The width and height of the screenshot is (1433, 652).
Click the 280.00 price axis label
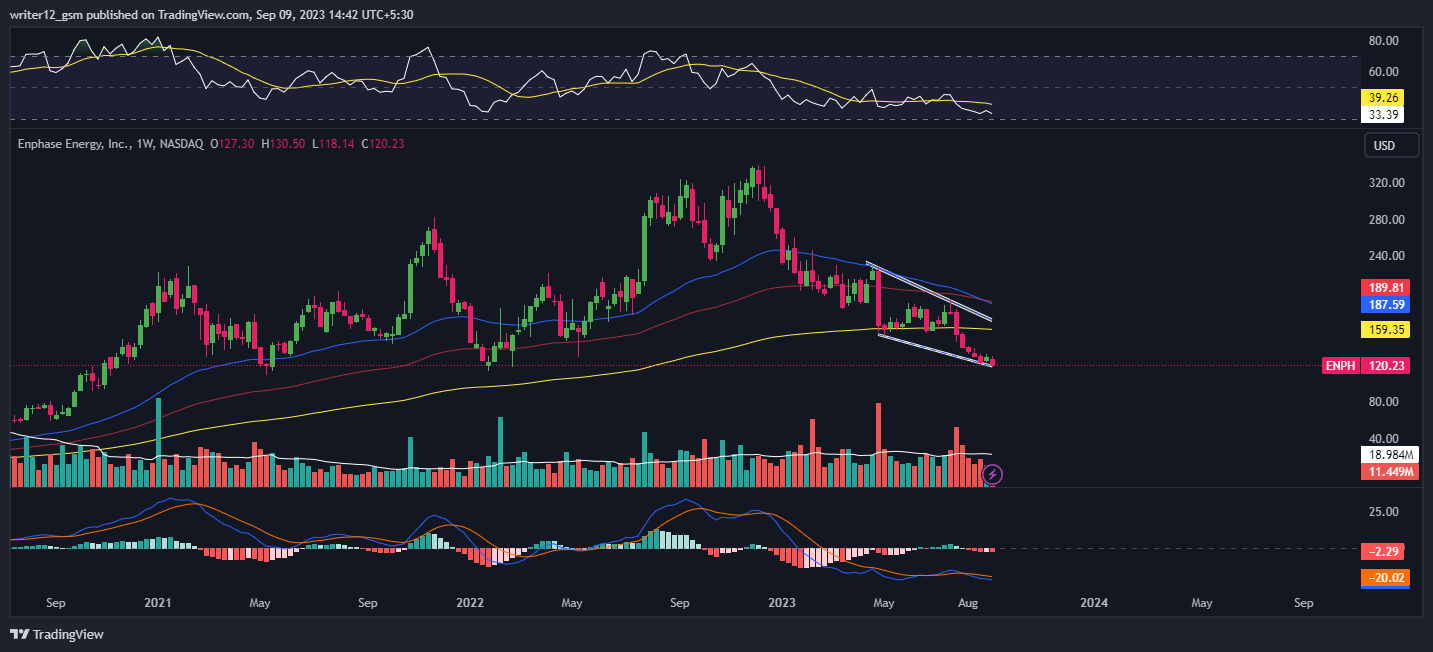1387,220
